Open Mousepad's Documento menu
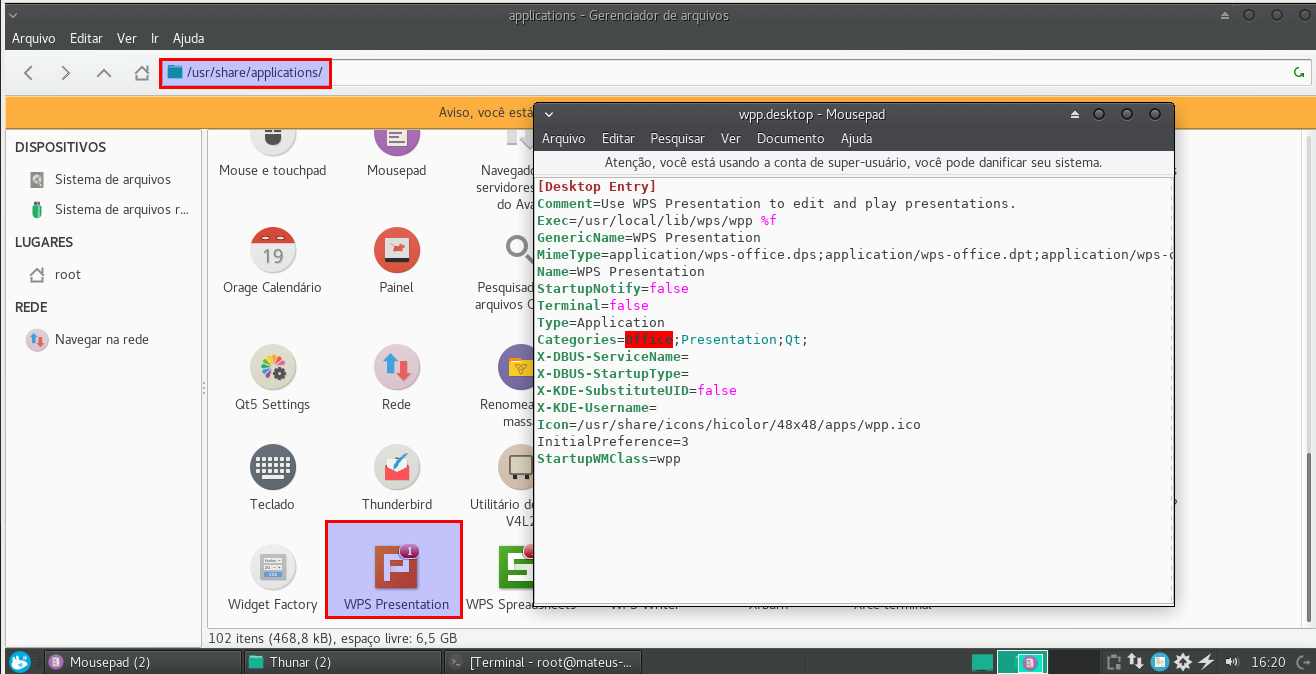Image resolution: width=1316 pixels, height=674 pixels. pyautogui.click(x=790, y=138)
